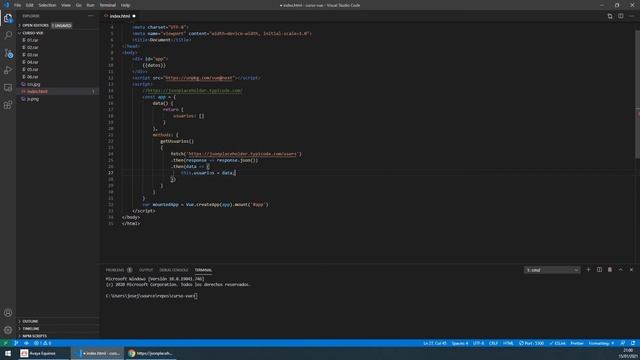Viewport: 640px width, 360px height.
Task: Click the ESLint status bar item
Action: tap(558, 343)
